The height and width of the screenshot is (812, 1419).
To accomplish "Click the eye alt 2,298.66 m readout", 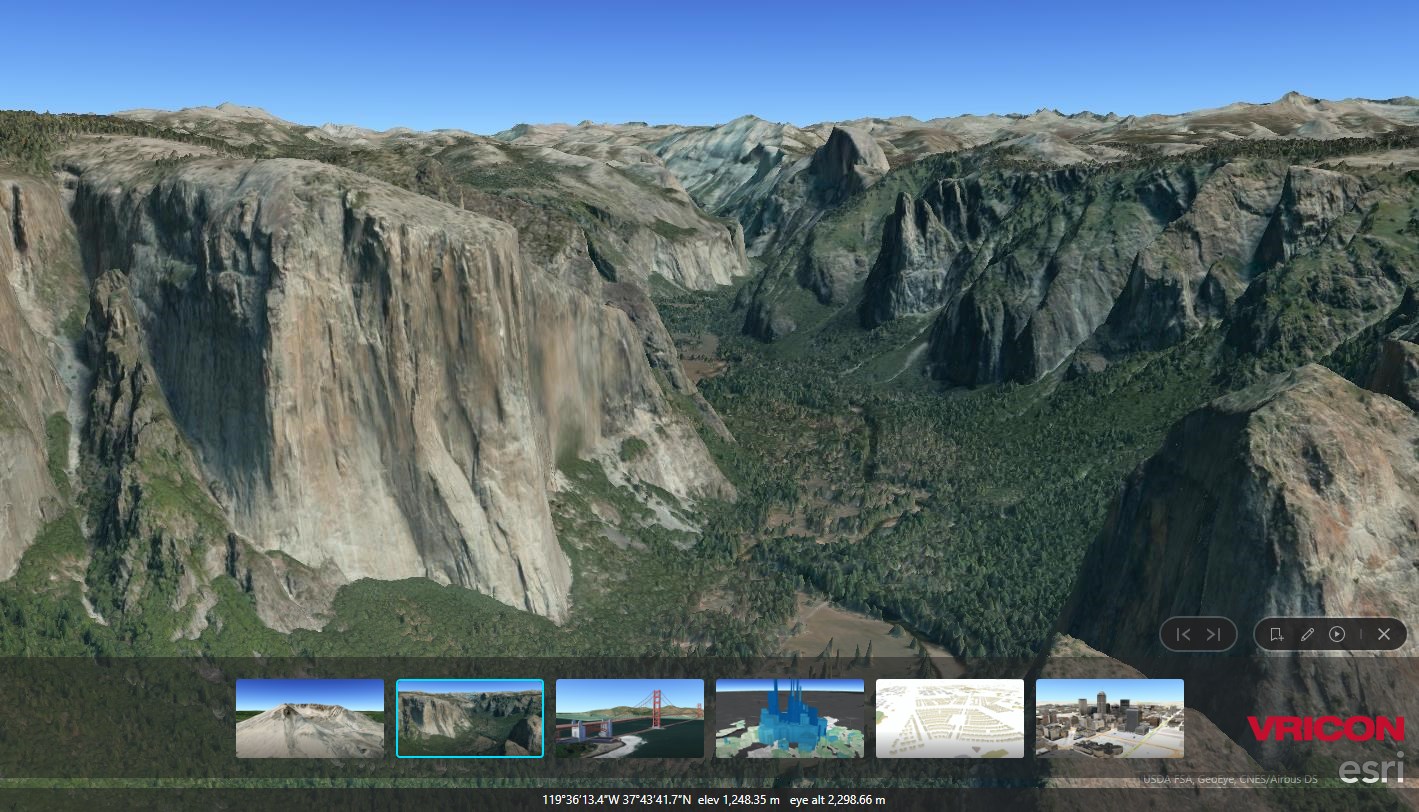I will point(838,800).
